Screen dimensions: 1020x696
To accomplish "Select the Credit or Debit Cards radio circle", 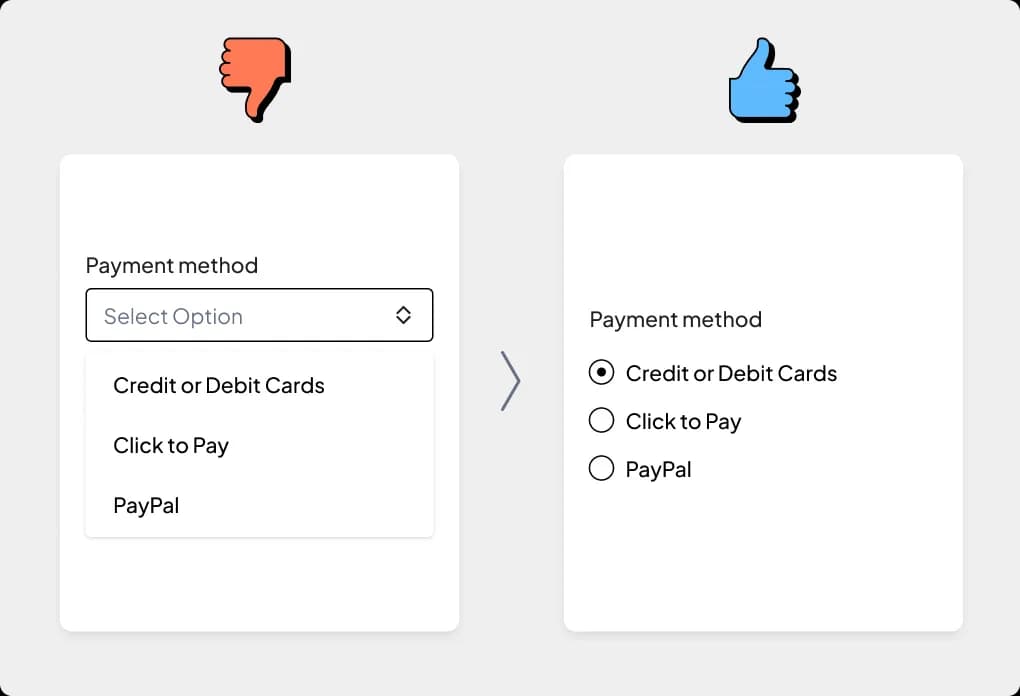I will click(601, 372).
